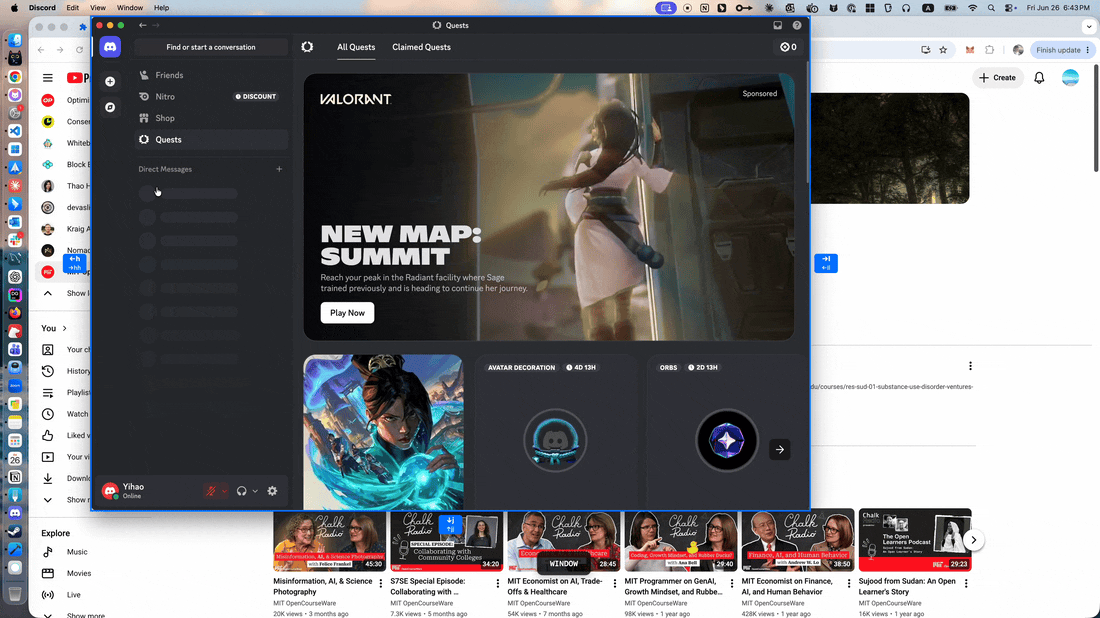Image resolution: width=1100 pixels, height=618 pixels.
Task: Open Discord home direct messages icon
Action: tap(110, 47)
